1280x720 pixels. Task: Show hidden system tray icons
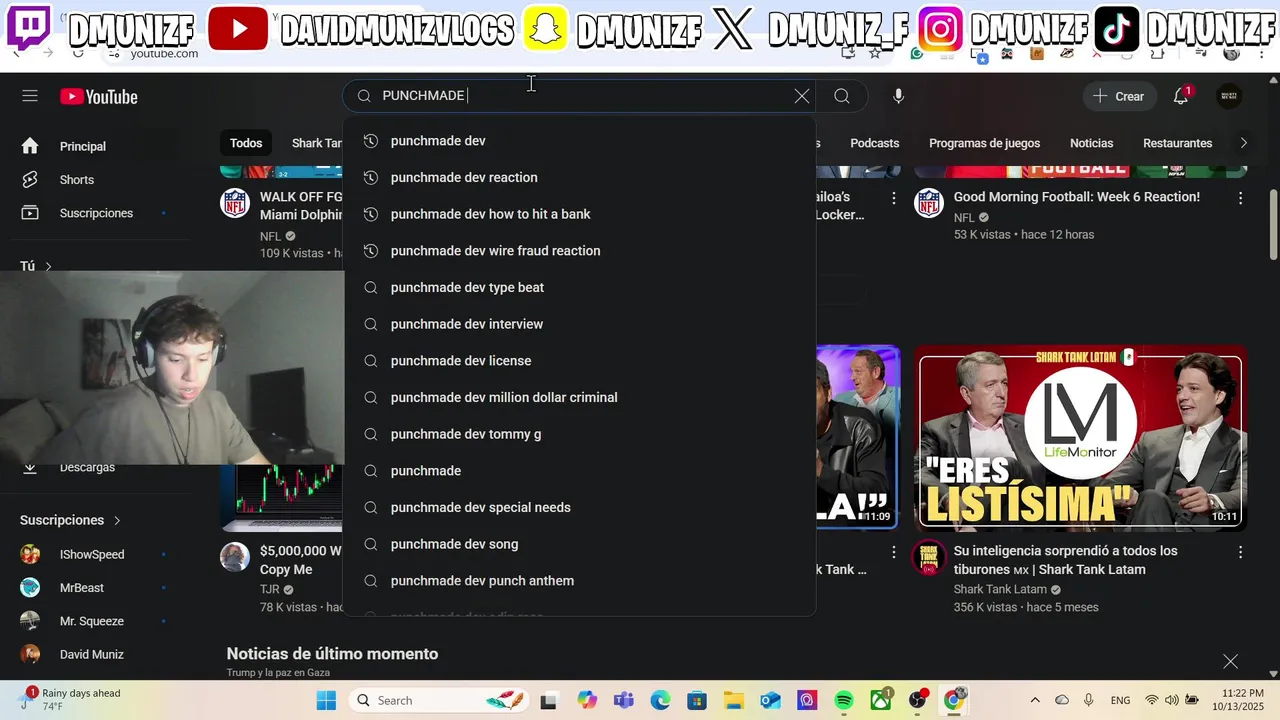pos(1035,700)
